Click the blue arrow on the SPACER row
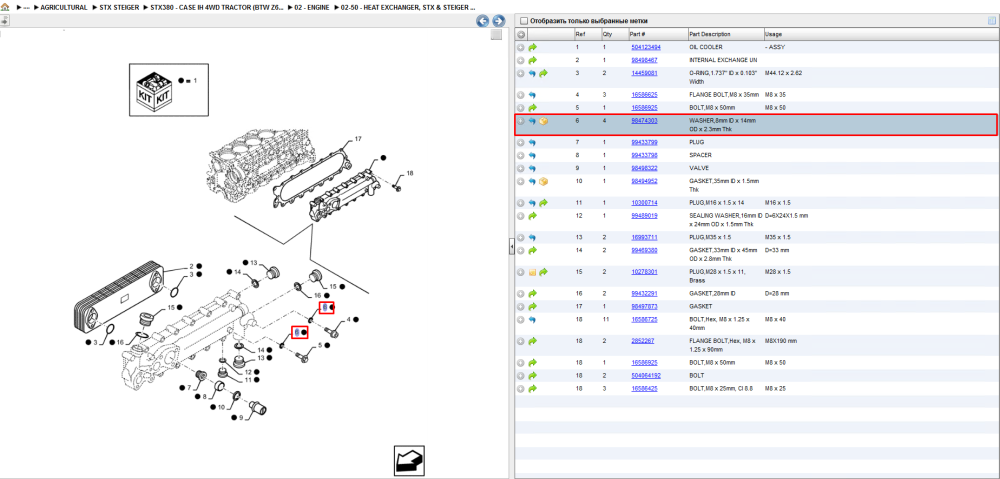 point(533,155)
